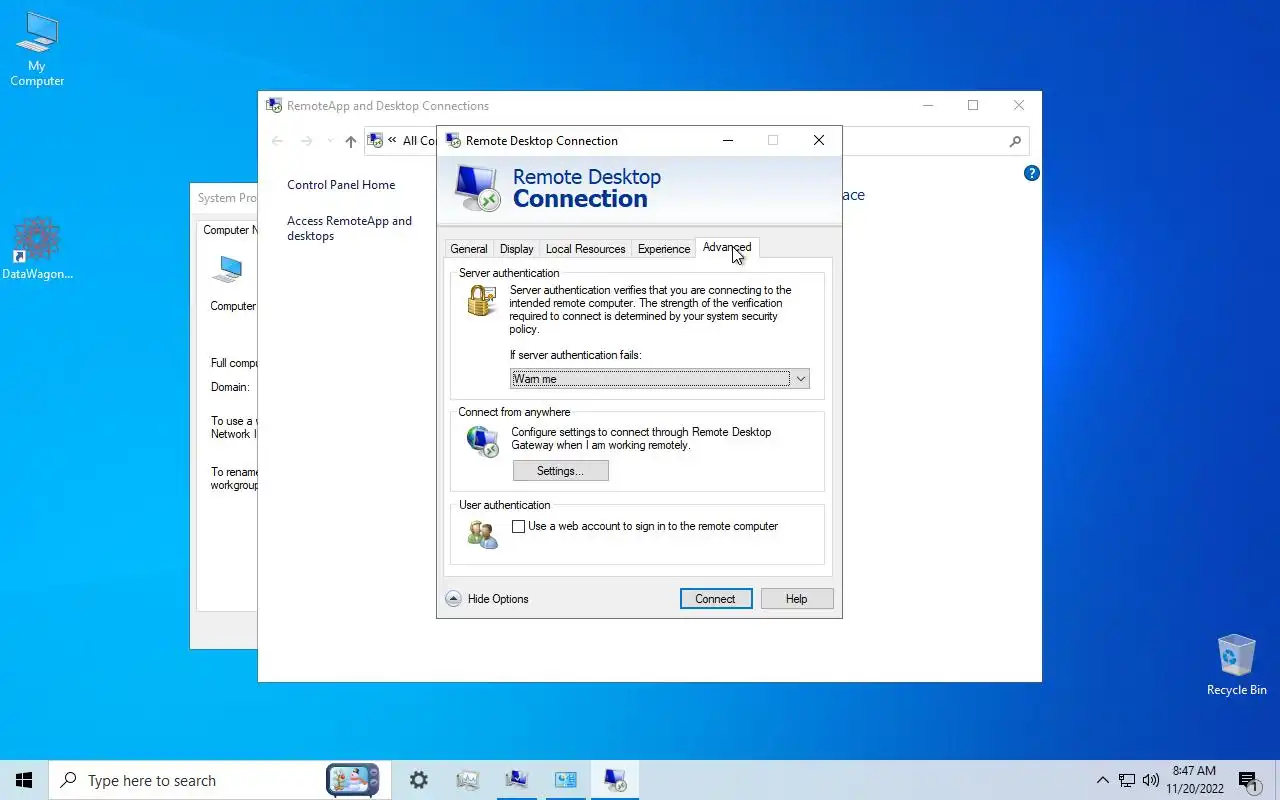This screenshot has width=1280, height=800.
Task: Click the snowman search highlight icon
Action: click(x=353, y=780)
